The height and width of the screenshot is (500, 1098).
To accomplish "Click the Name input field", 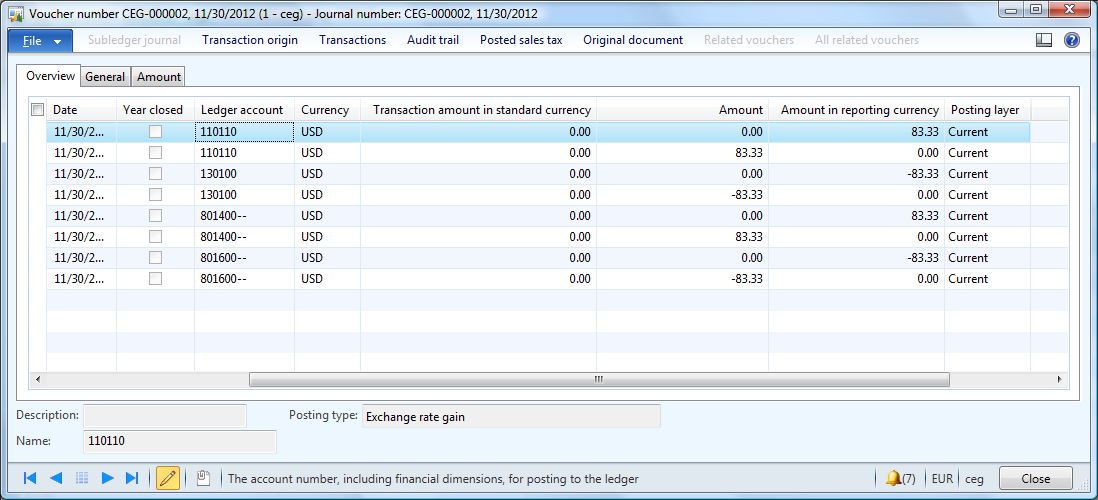I will [180, 441].
